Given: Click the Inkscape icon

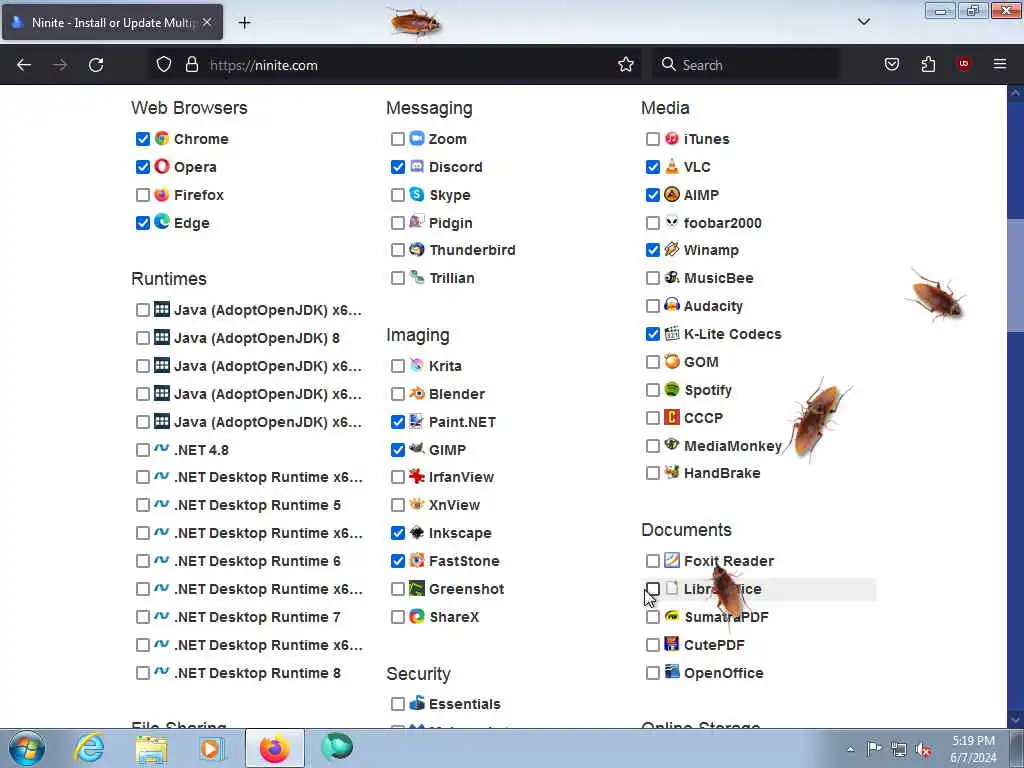Looking at the screenshot, I should [417, 533].
